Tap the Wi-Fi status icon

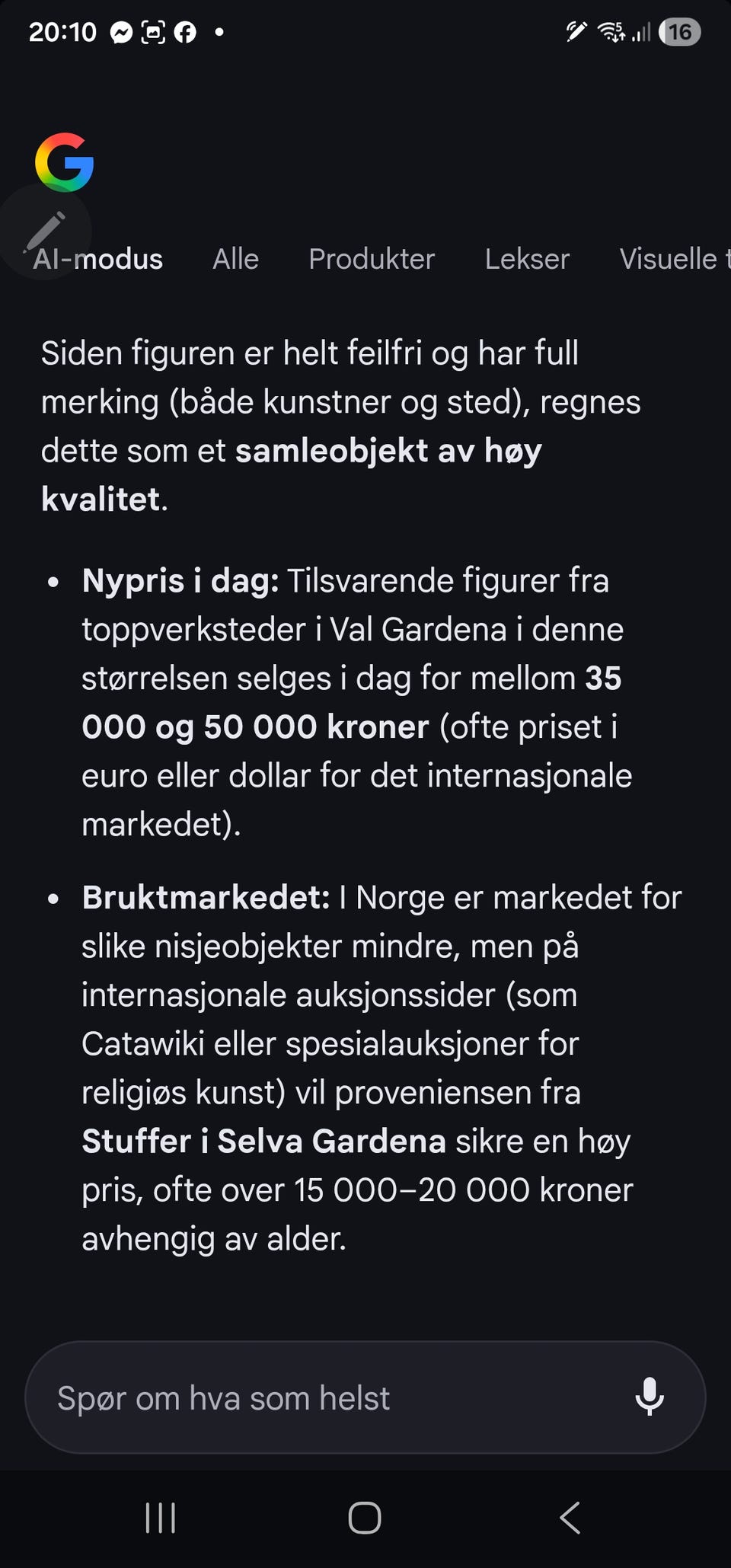611,31
